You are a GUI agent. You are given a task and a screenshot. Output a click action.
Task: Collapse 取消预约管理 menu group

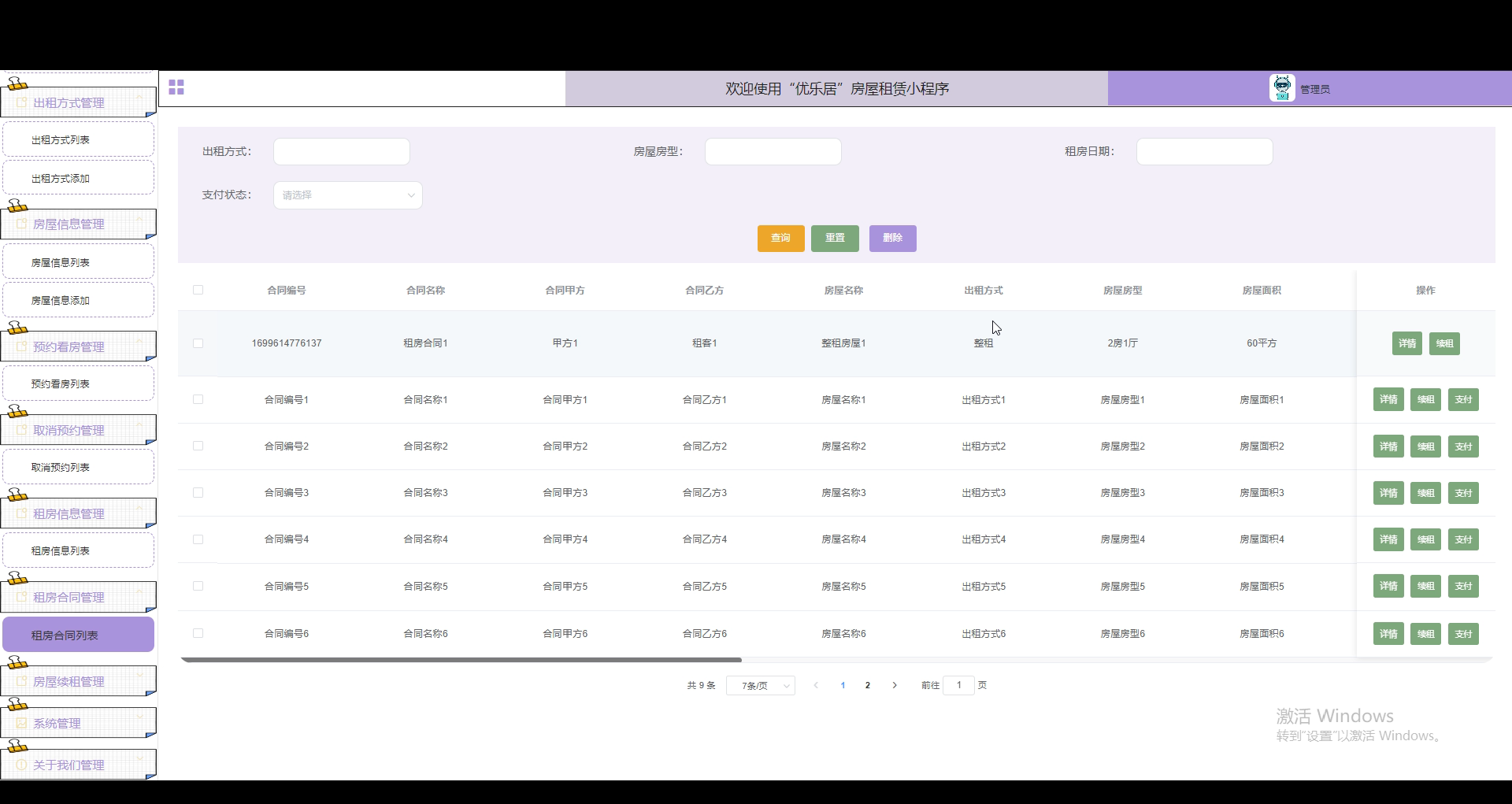click(x=79, y=431)
